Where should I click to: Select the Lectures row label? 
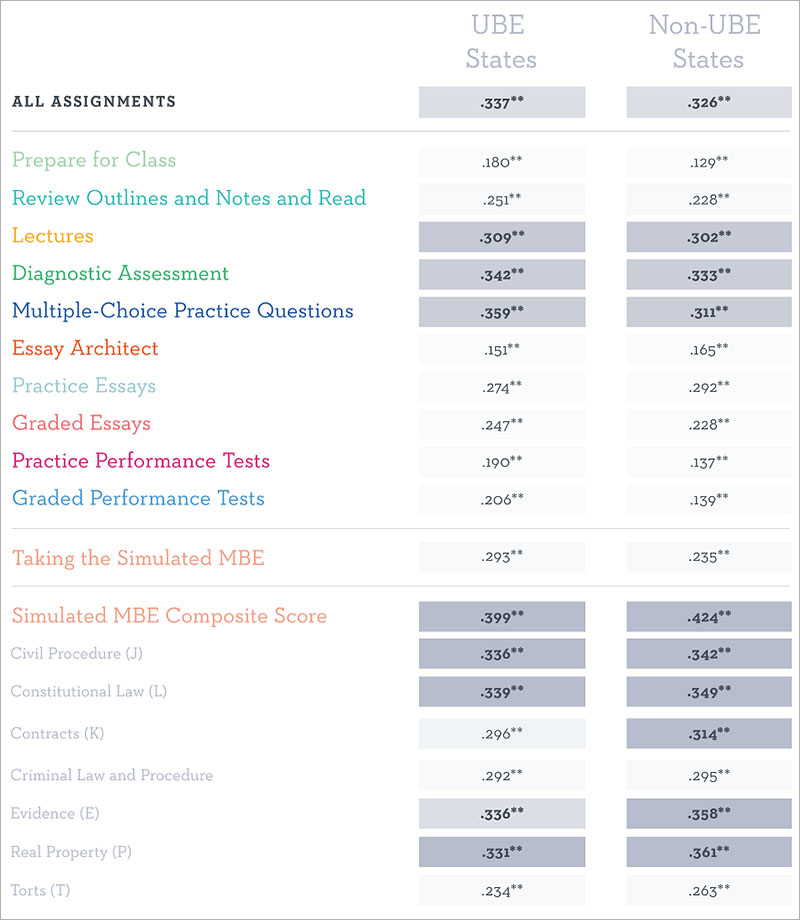coord(53,236)
